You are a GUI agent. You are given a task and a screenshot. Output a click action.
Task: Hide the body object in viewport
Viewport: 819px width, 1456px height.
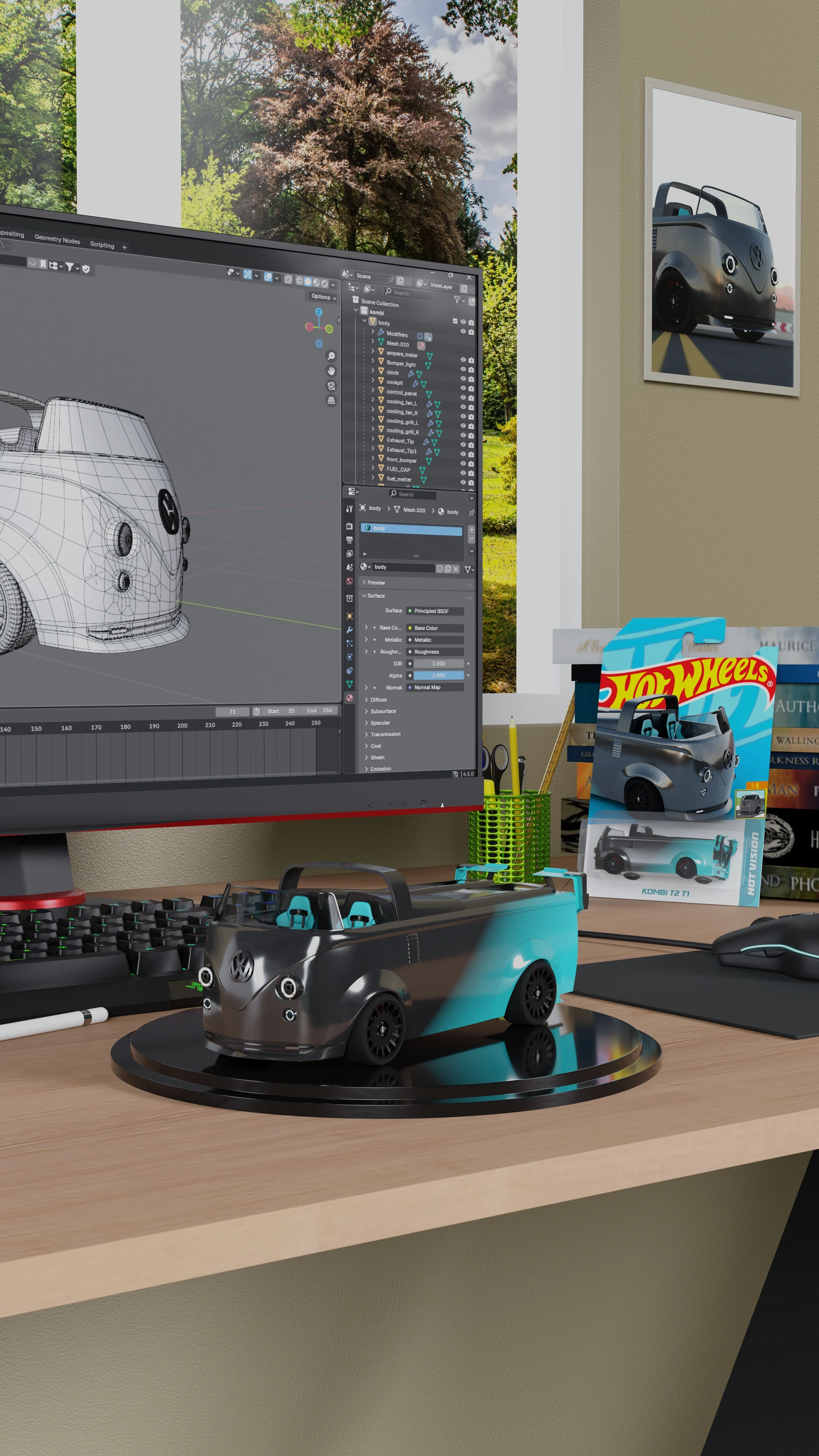(x=464, y=322)
